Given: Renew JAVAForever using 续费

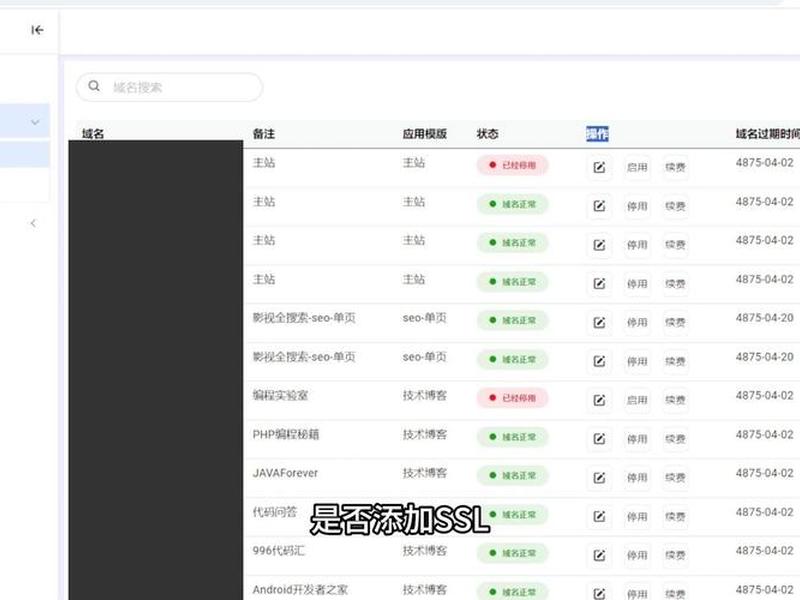Looking at the screenshot, I should (675, 478).
